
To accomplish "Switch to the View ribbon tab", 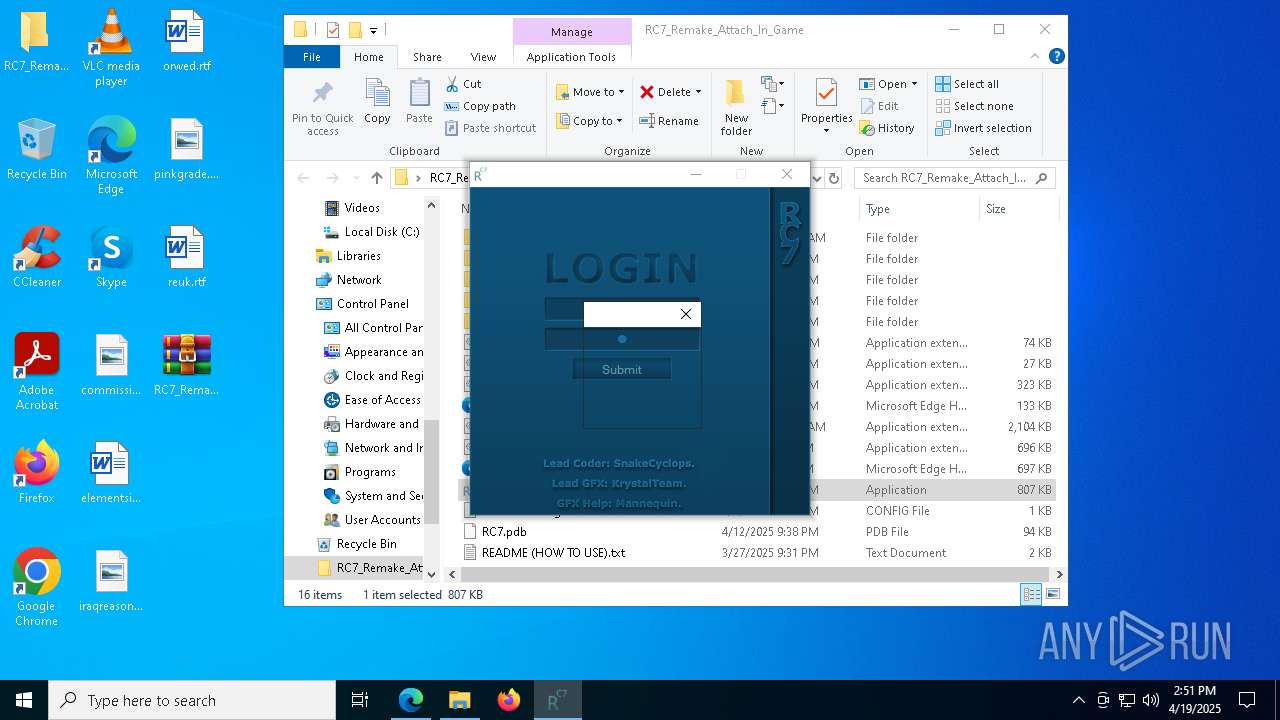I will 483,57.
